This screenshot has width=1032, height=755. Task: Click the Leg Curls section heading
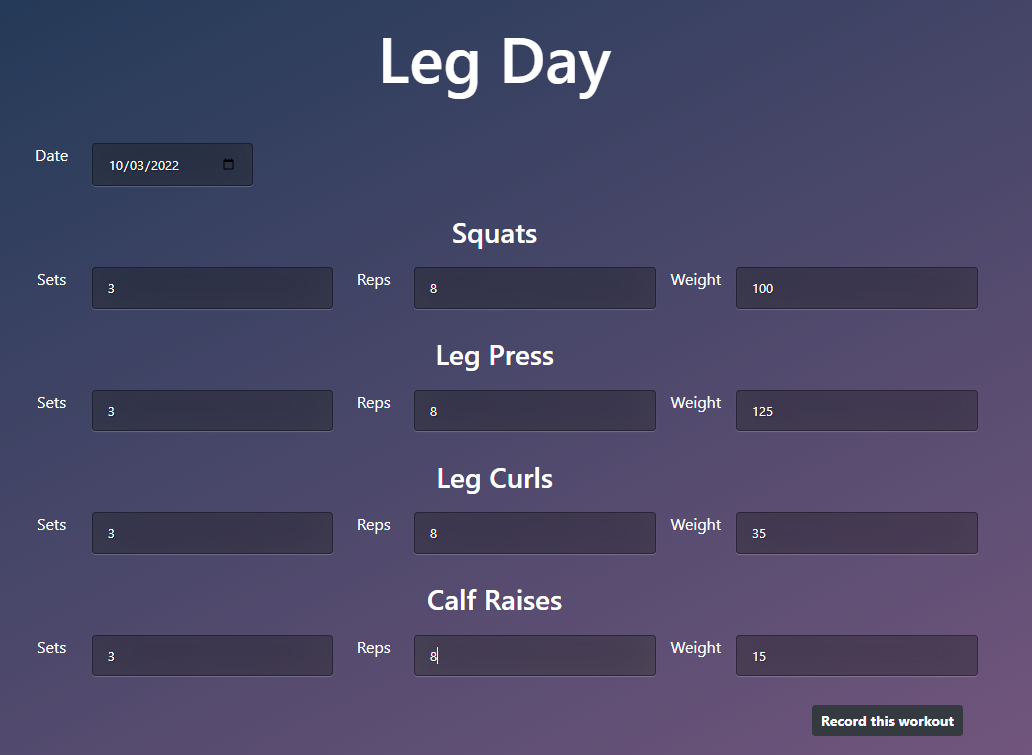pyautogui.click(x=494, y=479)
